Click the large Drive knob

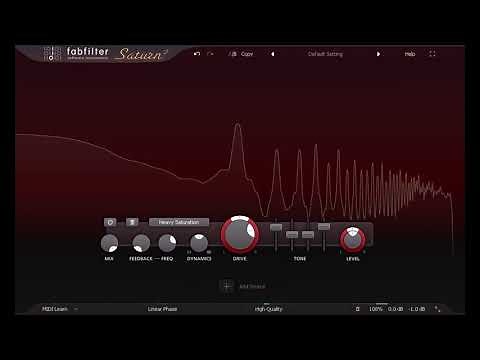[x=240, y=235]
